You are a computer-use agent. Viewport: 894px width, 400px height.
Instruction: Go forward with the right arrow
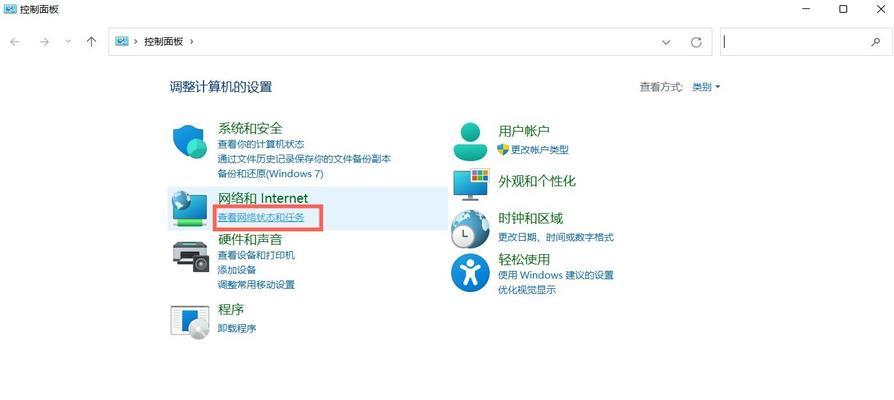[44, 42]
